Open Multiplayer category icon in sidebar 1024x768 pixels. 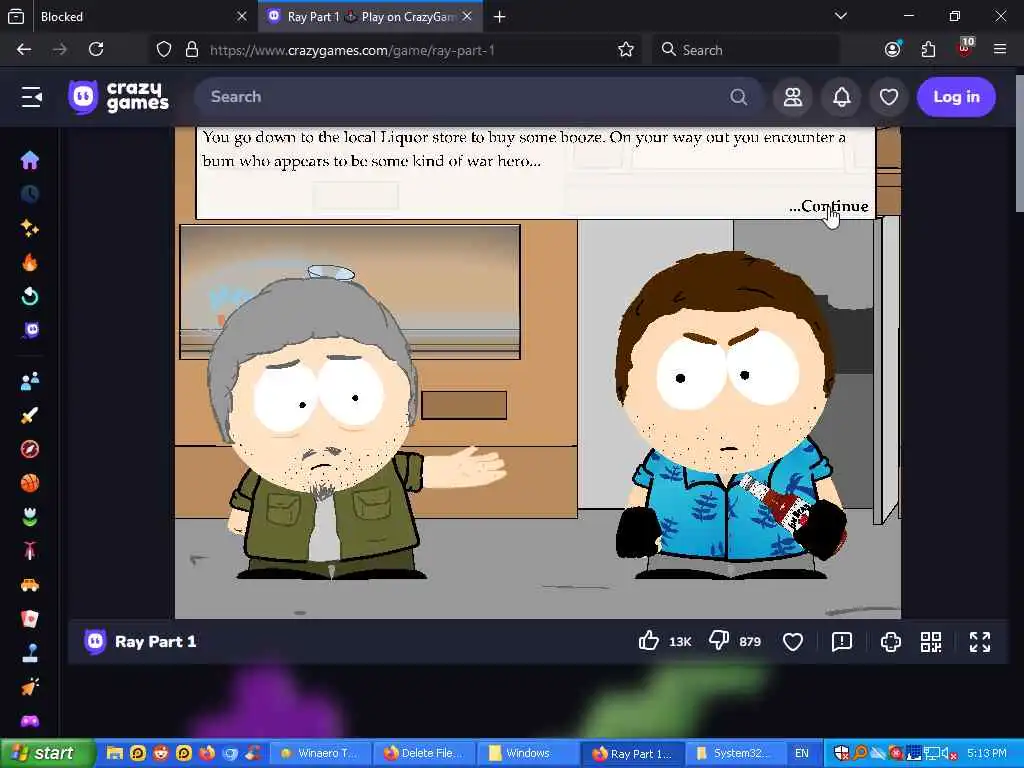[x=29, y=381]
